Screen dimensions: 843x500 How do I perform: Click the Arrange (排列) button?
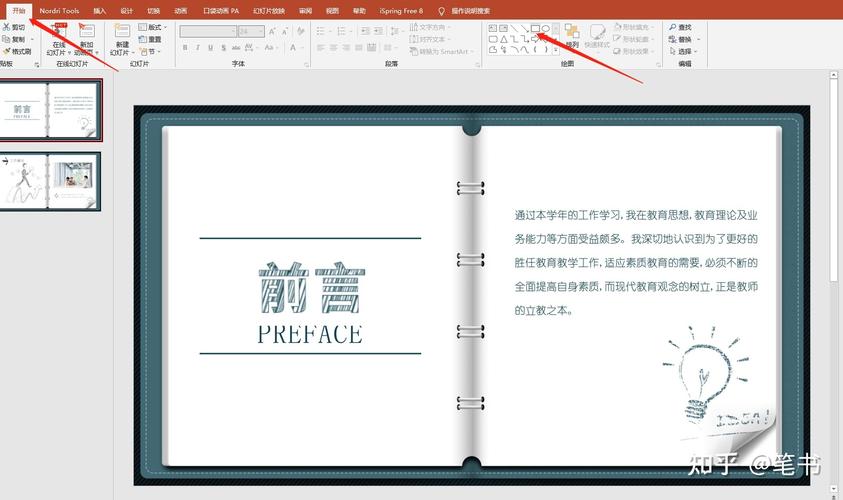571,37
